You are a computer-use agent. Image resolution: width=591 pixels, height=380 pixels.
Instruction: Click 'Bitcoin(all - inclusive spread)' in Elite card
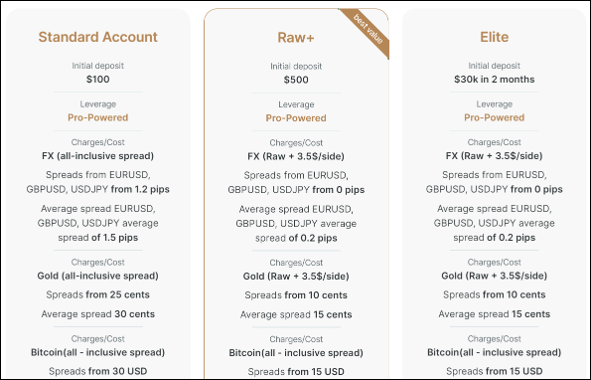pos(494,352)
